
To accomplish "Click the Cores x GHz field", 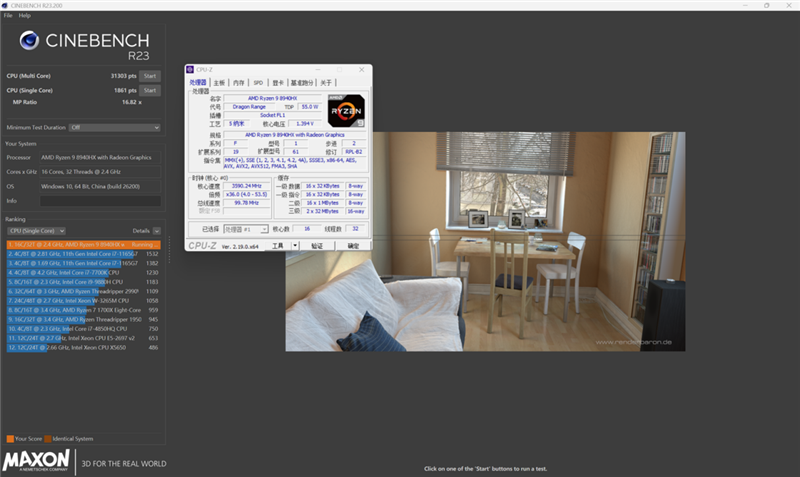I will coord(101,172).
